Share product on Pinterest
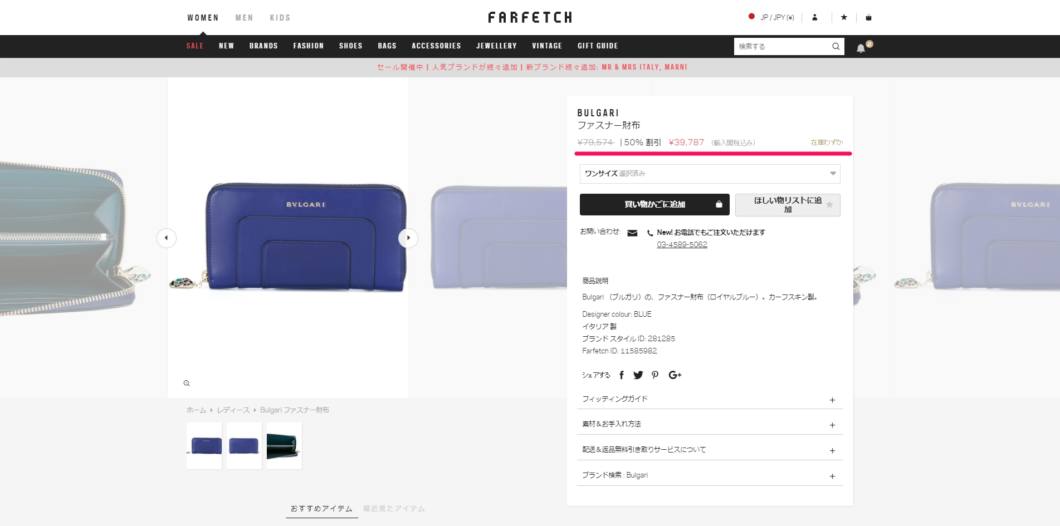 tap(655, 375)
